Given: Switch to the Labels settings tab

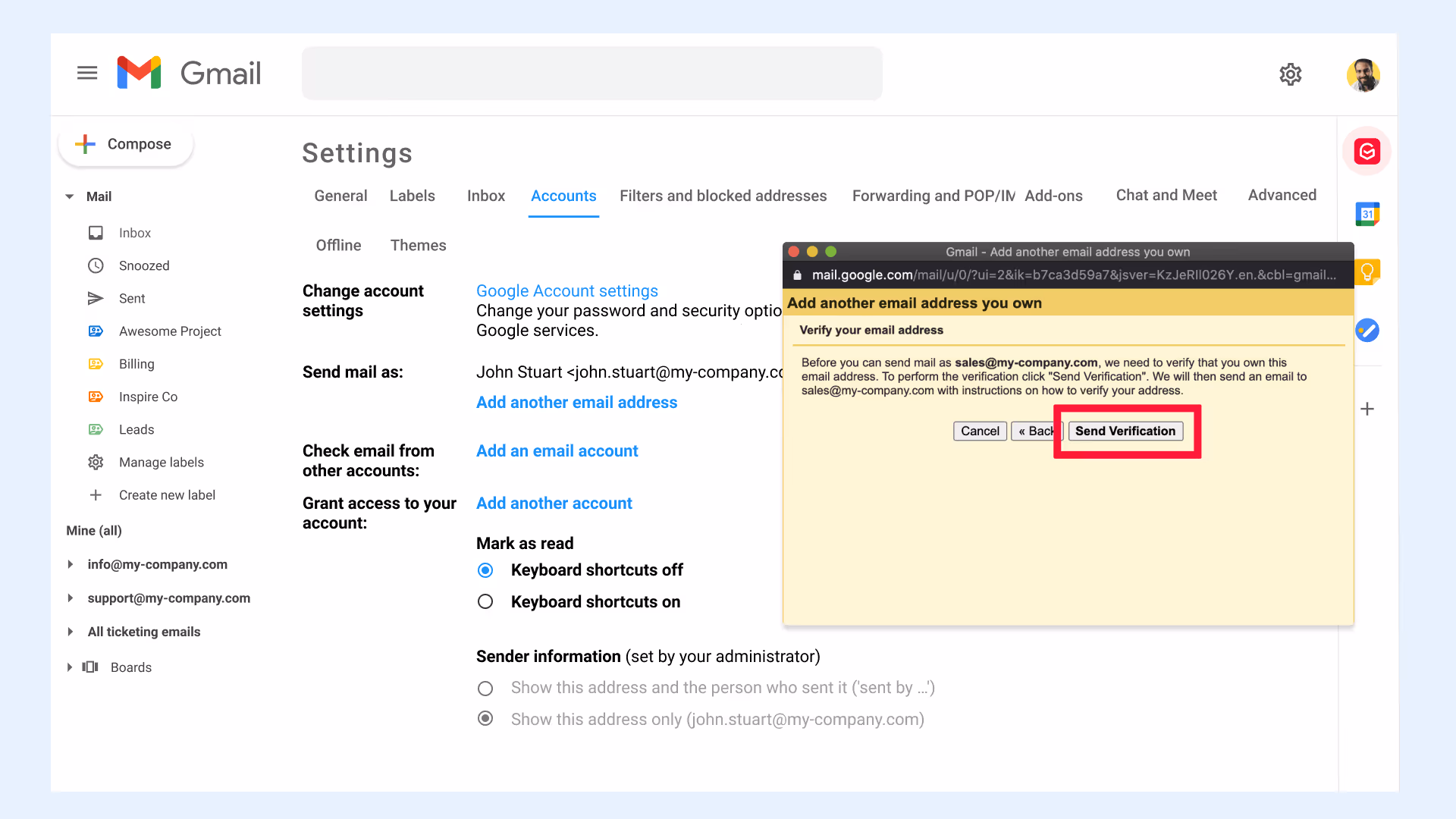Looking at the screenshot, I should tap(412, 196).
